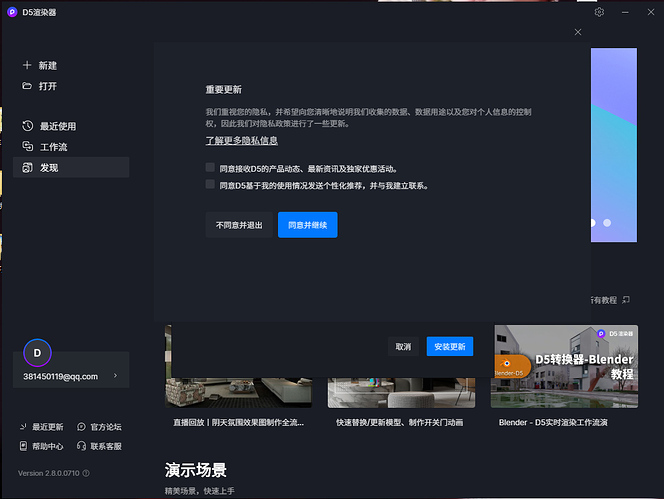Open the 了解更多隐私信息 link

tap(241, 141)
